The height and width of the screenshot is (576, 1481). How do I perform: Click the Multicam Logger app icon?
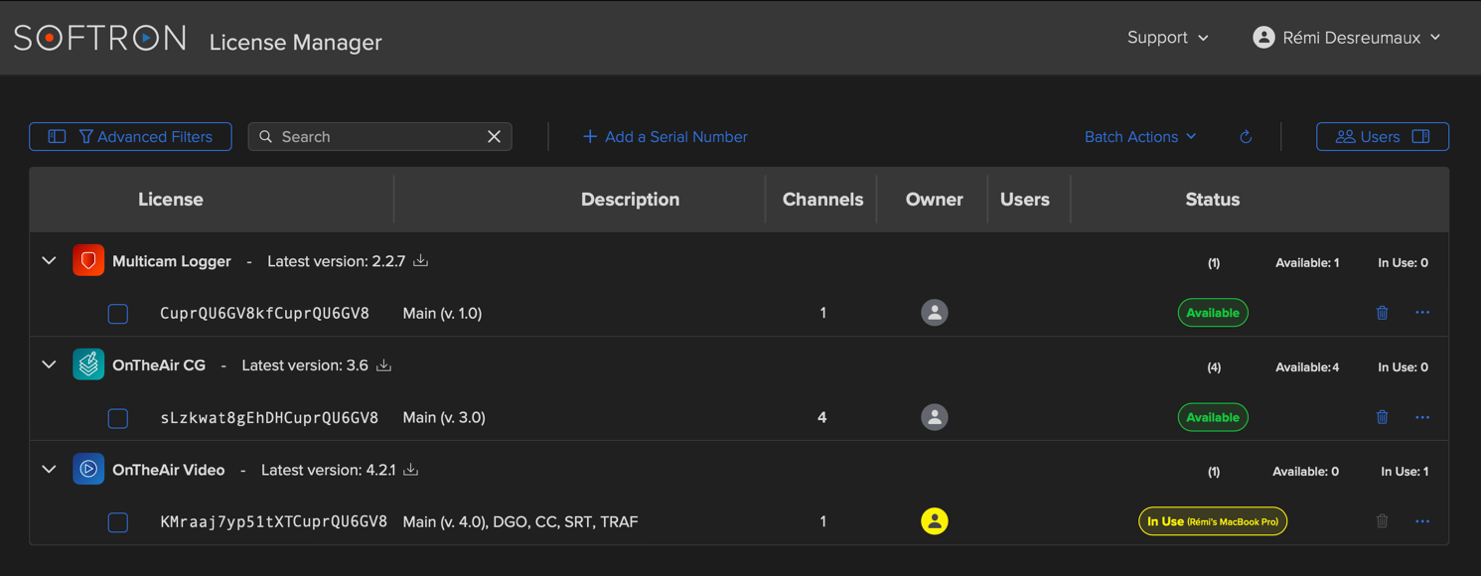point(88,260)
